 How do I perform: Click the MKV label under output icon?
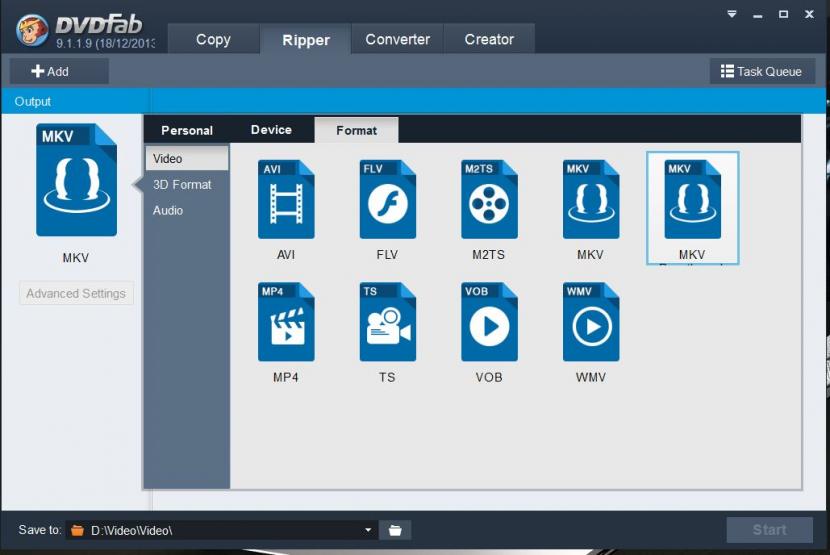coord(76,258)
